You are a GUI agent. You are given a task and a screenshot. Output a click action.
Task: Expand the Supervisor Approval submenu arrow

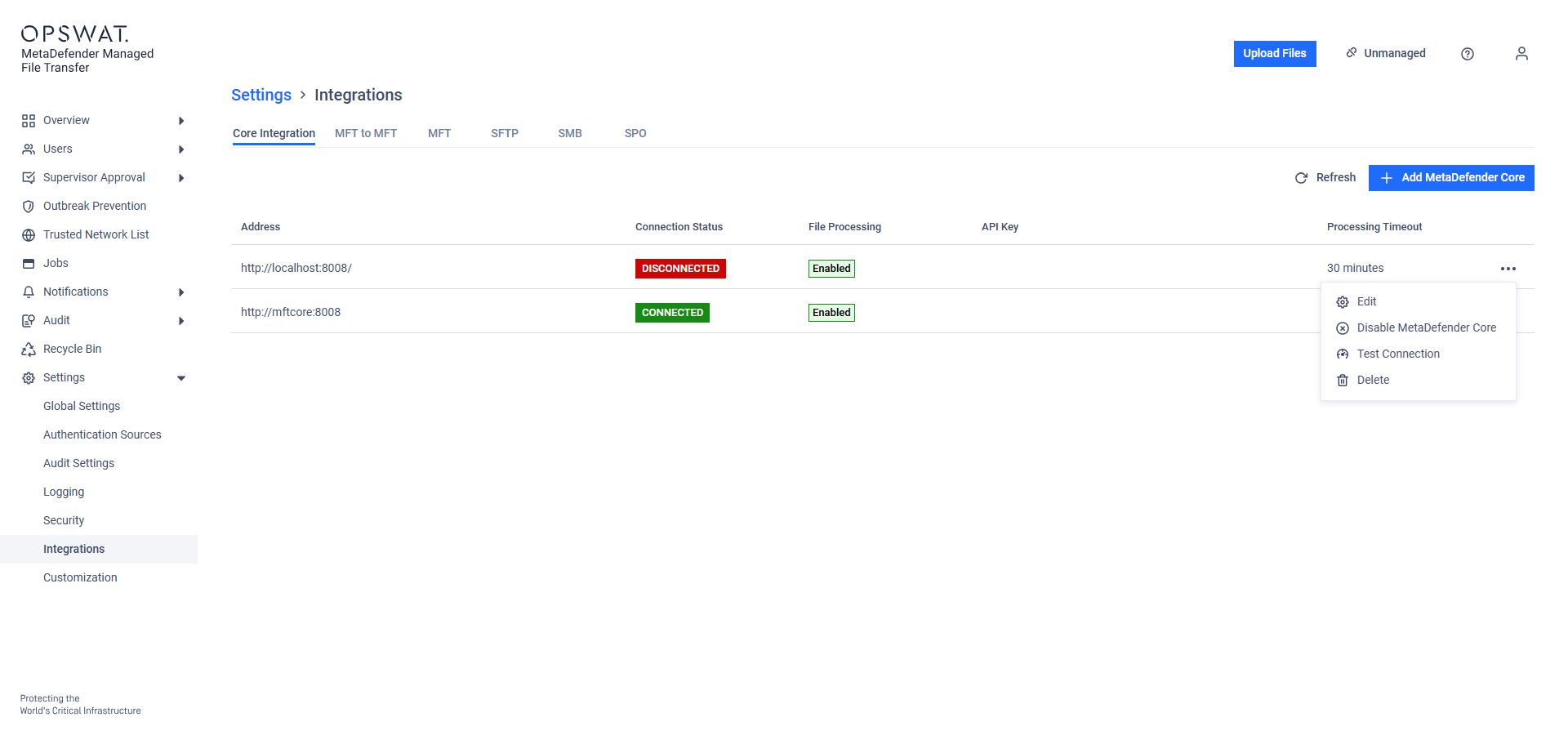[x=181, y=178]
